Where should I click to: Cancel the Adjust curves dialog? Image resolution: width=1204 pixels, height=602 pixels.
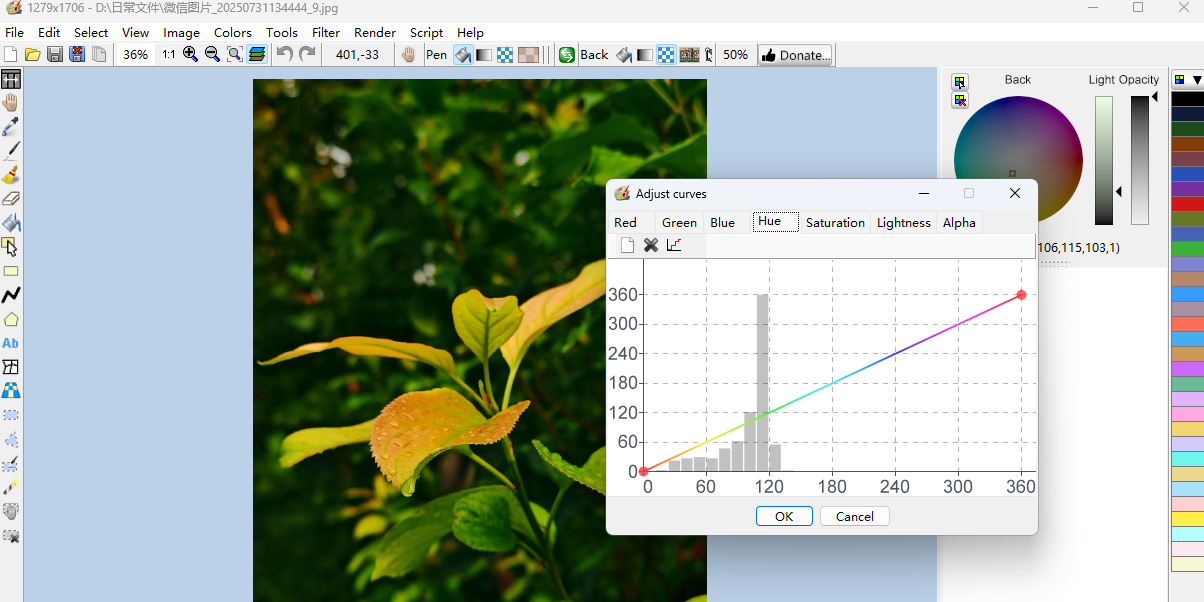854,516
